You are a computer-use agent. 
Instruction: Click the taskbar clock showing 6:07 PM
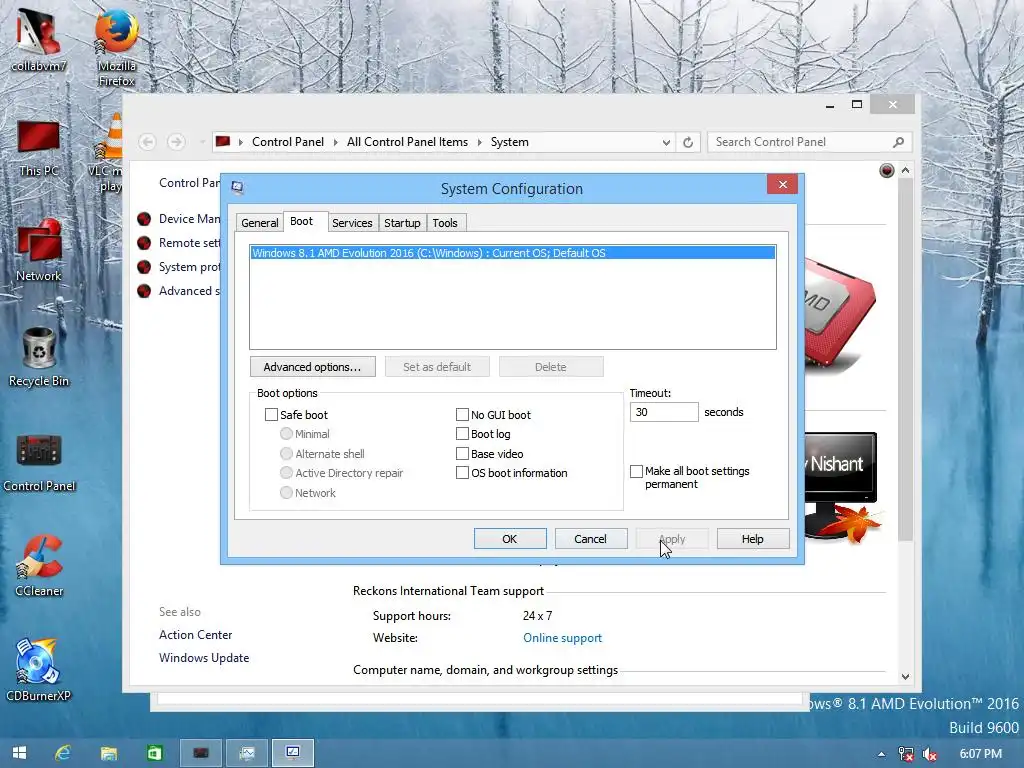click(980, 754)
